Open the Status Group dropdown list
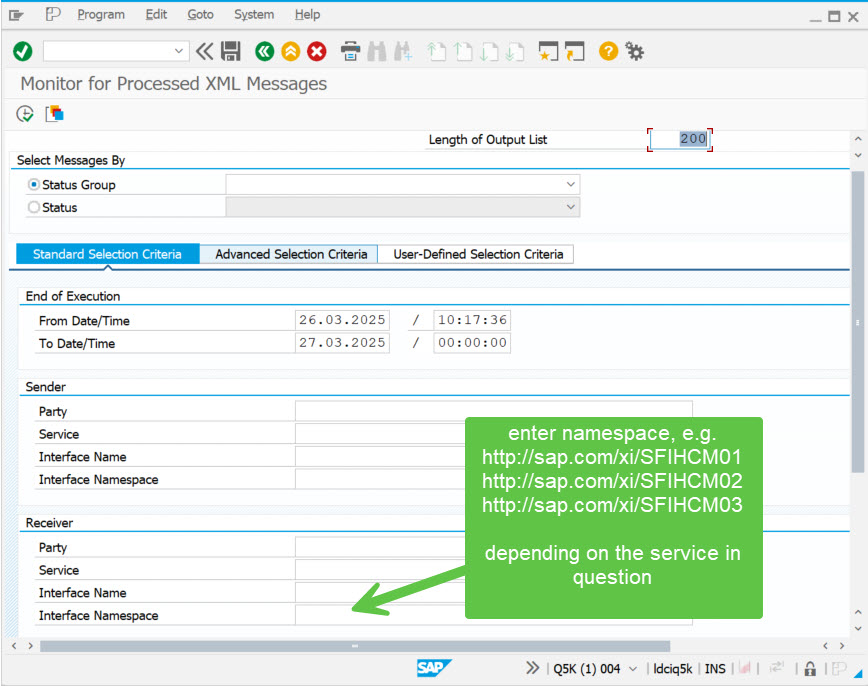The image size is (868, 686). pyautogui.click(x=571, y=184)
